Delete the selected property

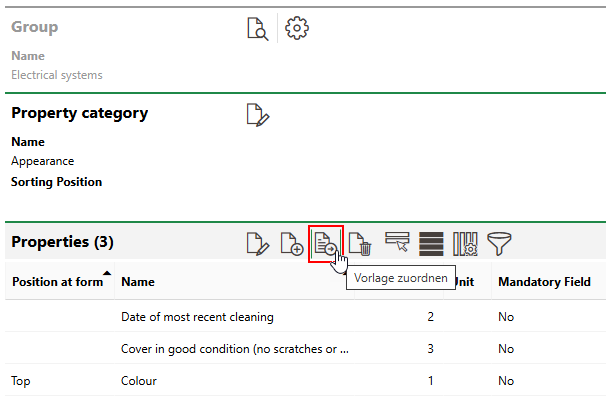point(360,243)
